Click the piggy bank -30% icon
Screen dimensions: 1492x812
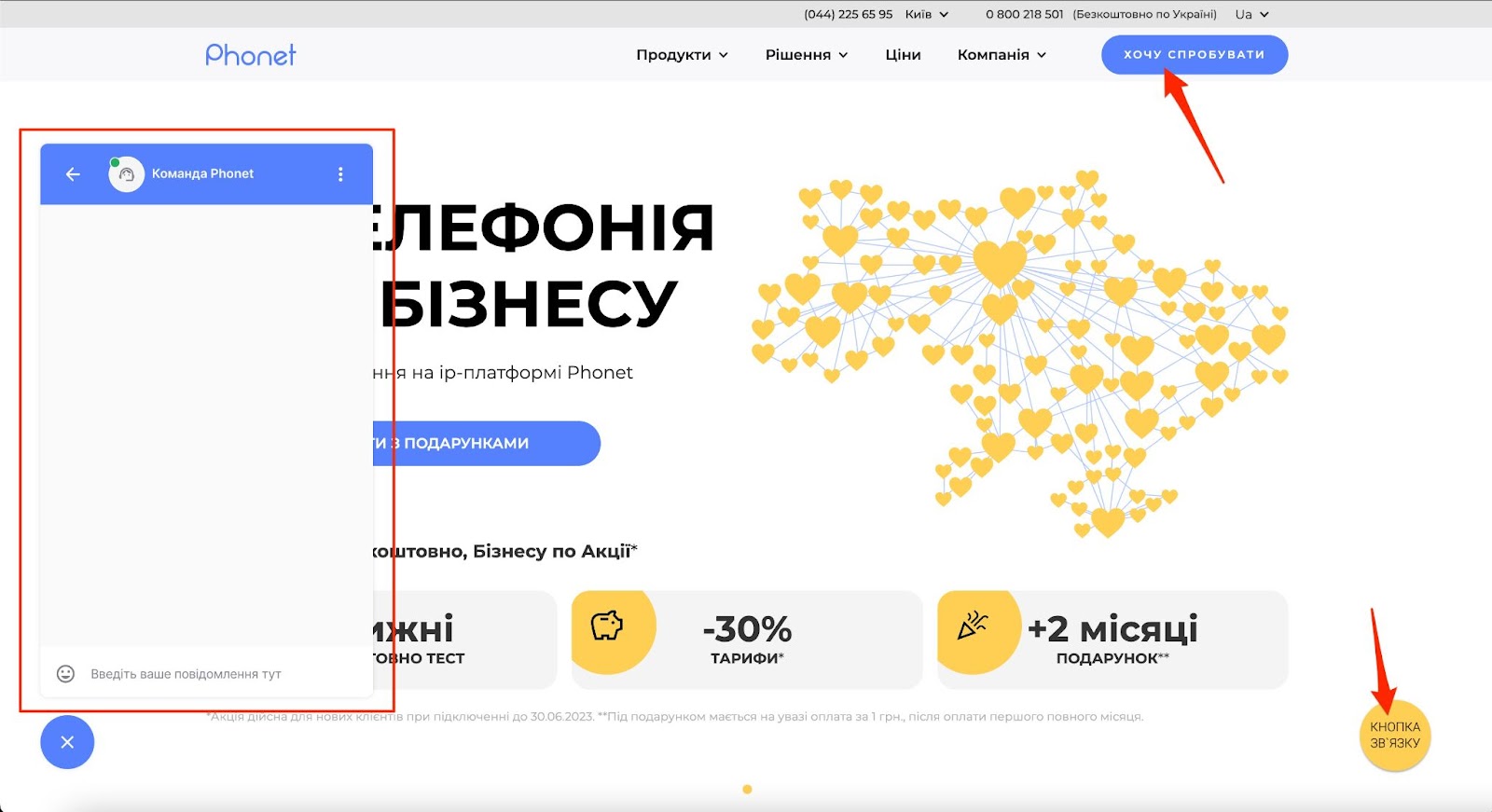pyautogui.click(x=607, y=626)
